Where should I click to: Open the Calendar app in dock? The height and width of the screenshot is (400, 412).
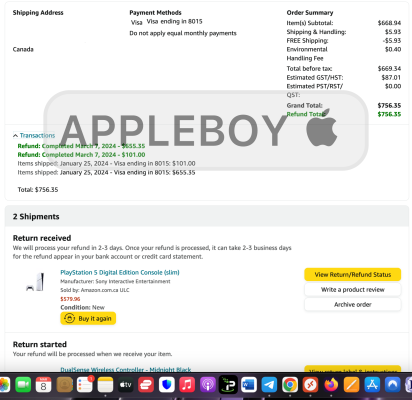pyautogui.click(x=43, y=385)
